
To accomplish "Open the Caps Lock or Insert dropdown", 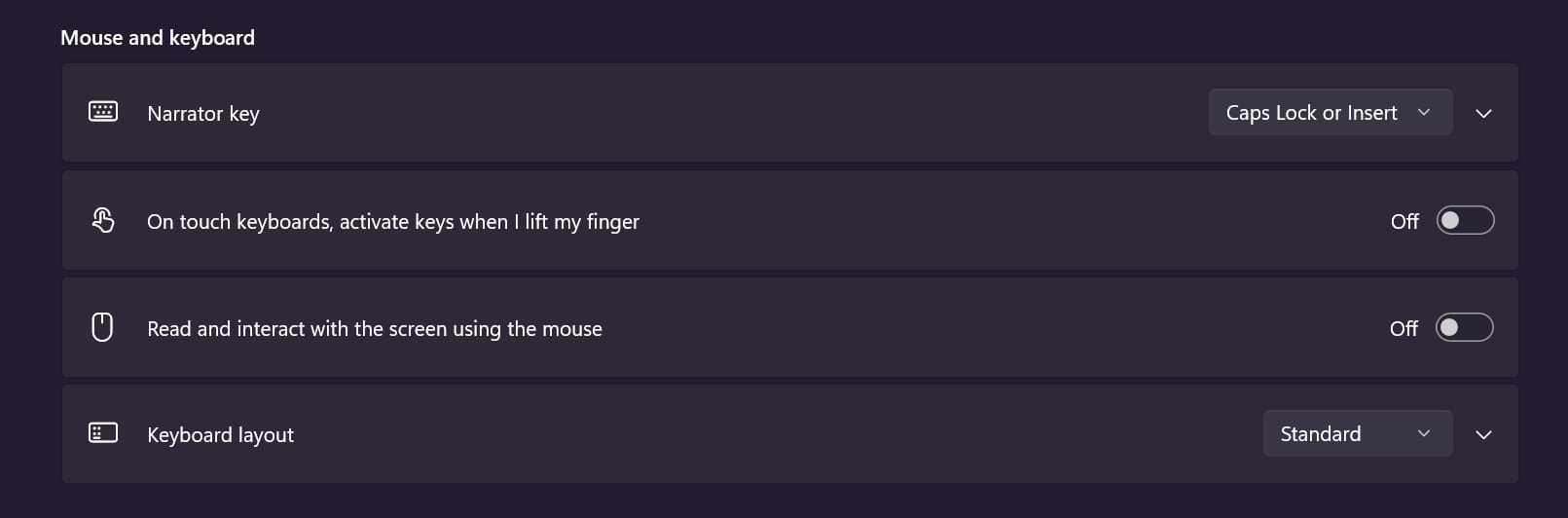I will 1330,113.
